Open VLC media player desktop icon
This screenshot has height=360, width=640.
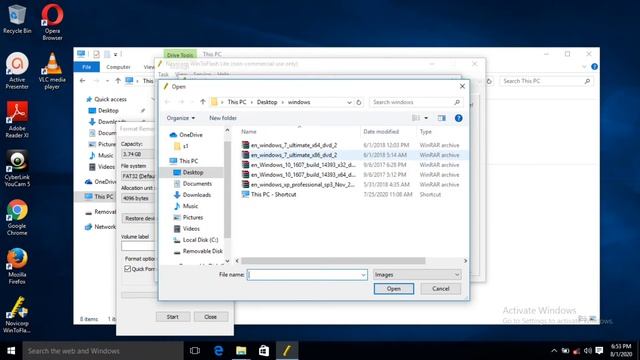pyautogui.click(x=52, y=71)
